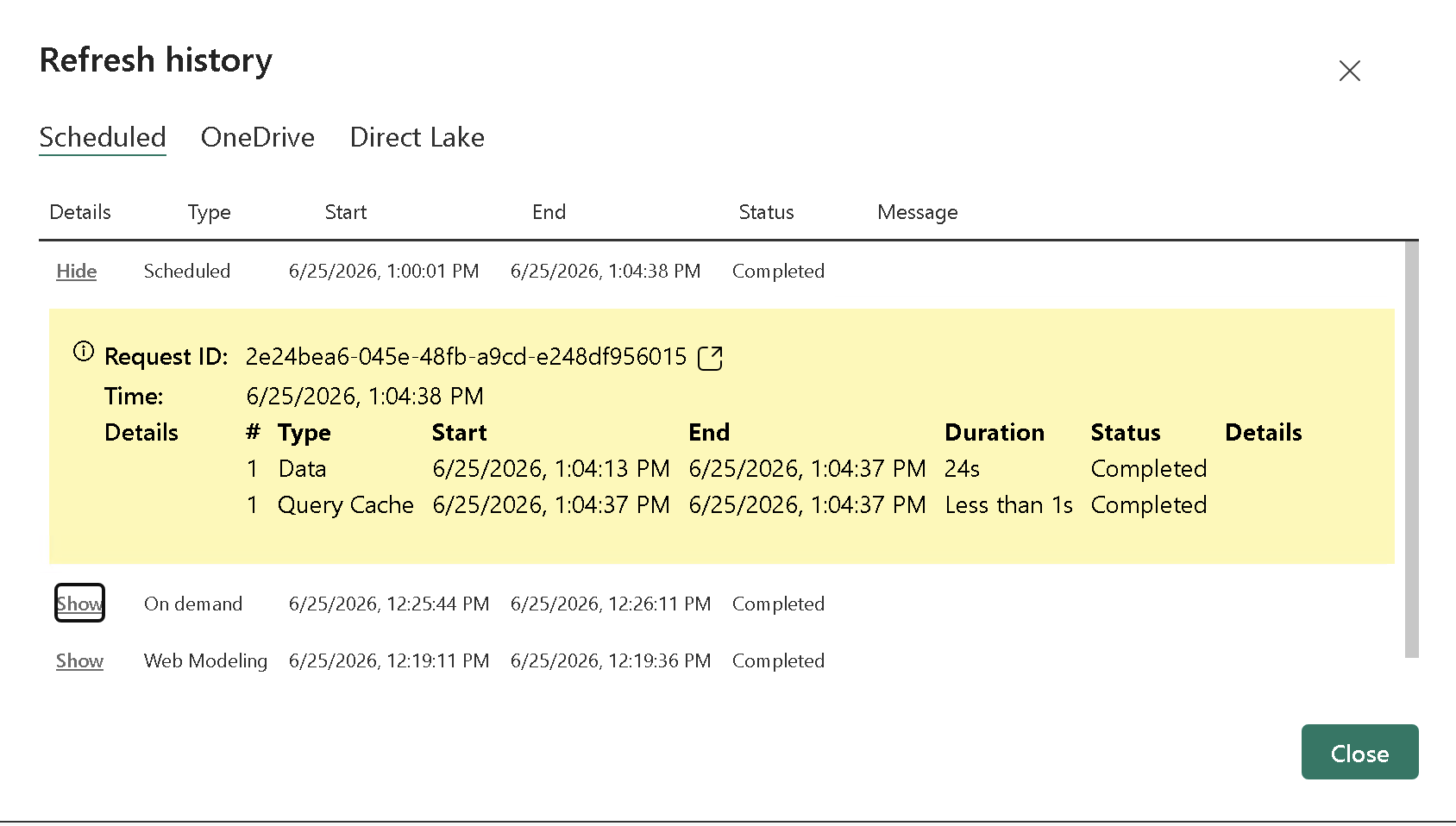
Task: Select the Request ID value 2e24bea6-045e-48fb-a9cd-e248df956015
Action: 467,357
